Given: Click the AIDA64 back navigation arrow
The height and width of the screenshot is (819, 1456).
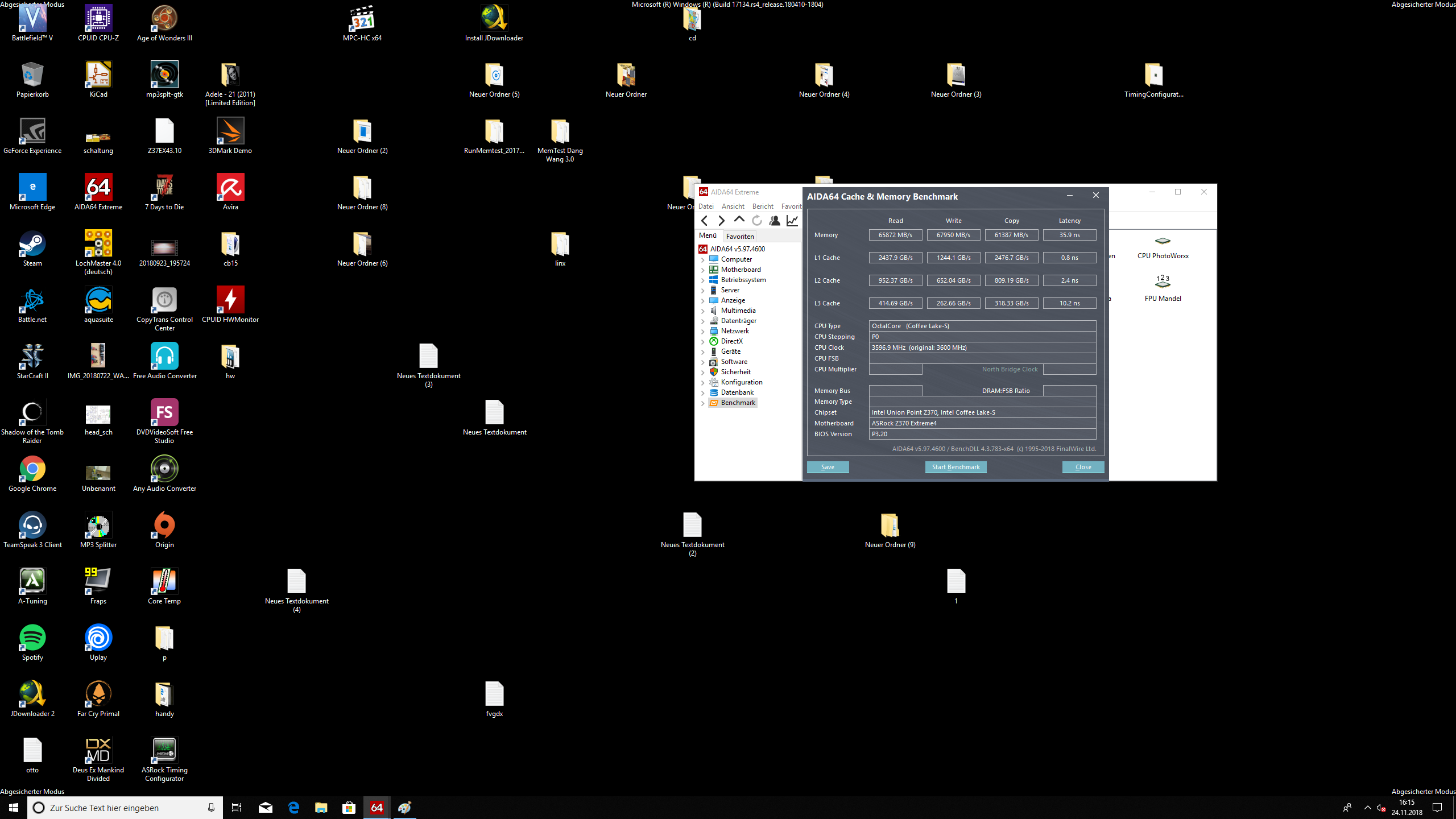Looking at the screenshot, I should 705,221.
